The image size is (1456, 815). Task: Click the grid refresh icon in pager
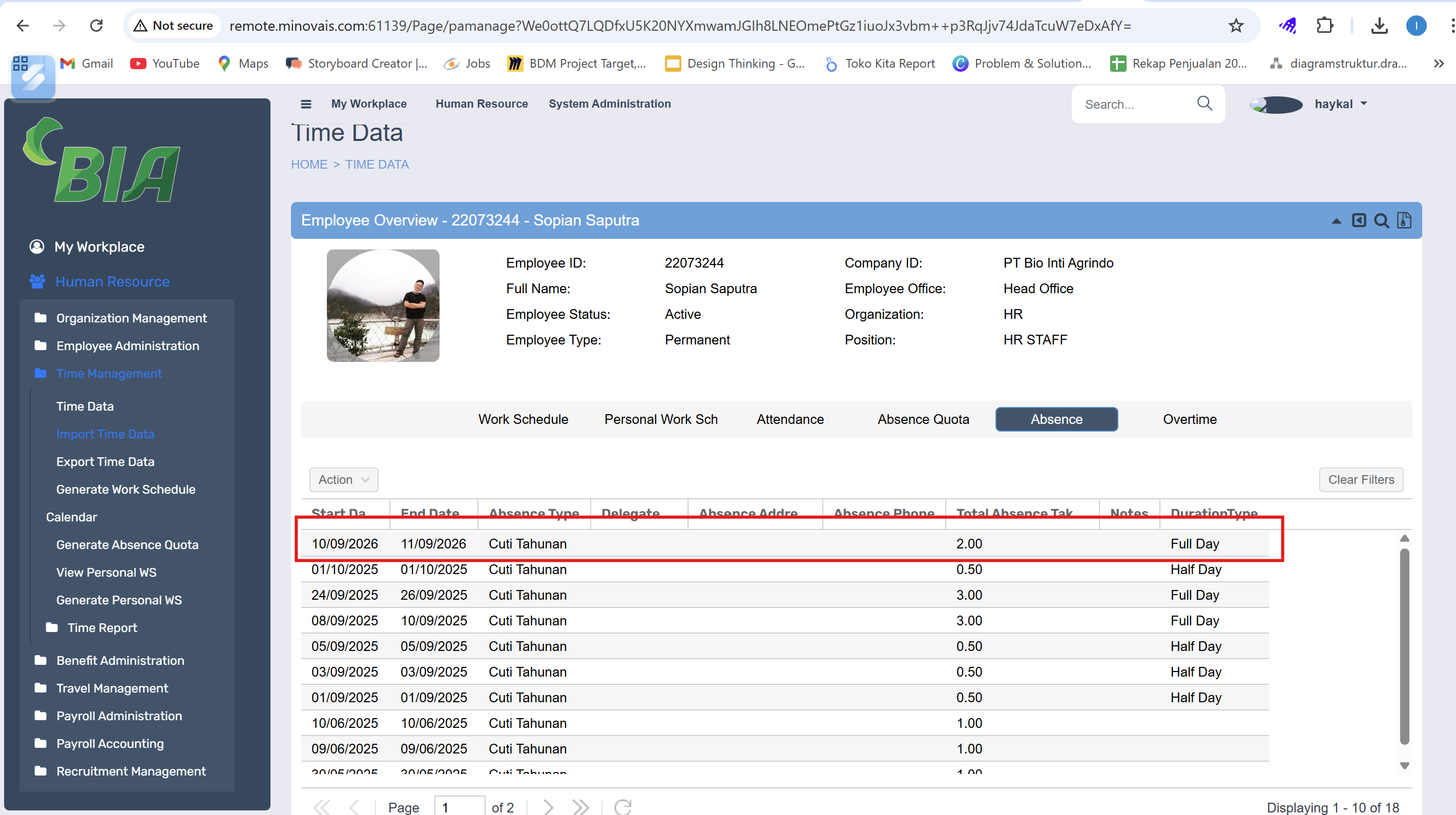623,806
